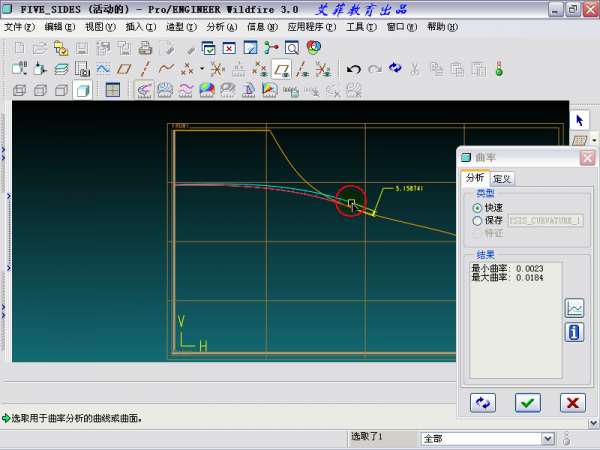Click the green check OK button

pos(528,403)
